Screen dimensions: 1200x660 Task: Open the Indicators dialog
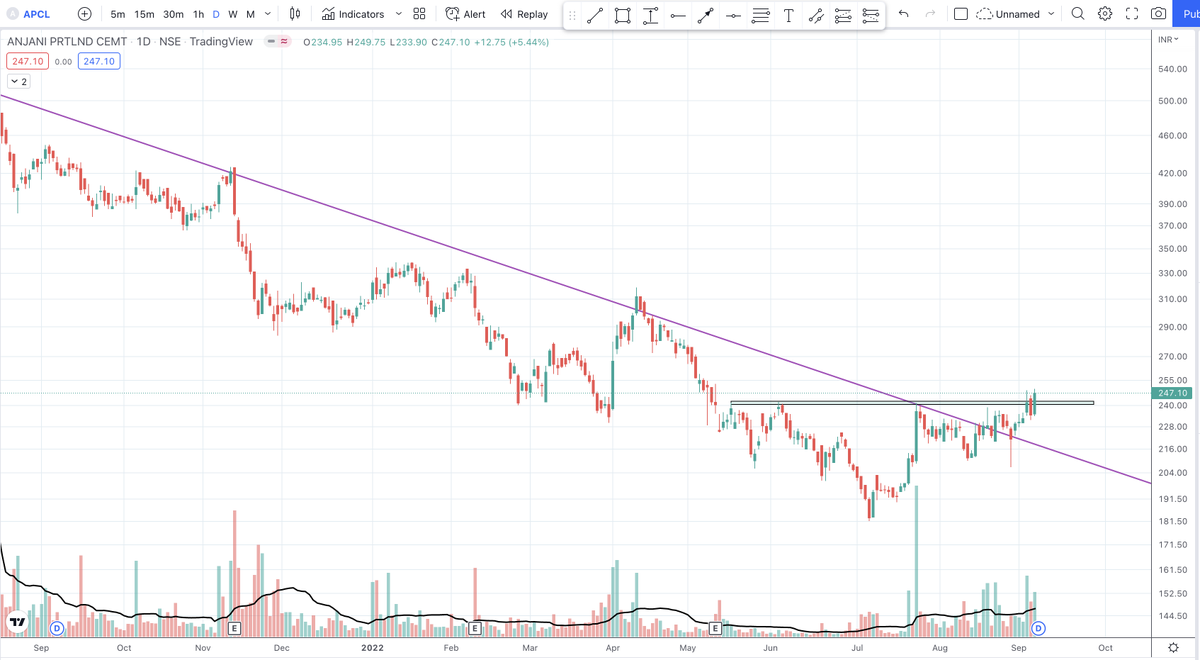[352, 14]
